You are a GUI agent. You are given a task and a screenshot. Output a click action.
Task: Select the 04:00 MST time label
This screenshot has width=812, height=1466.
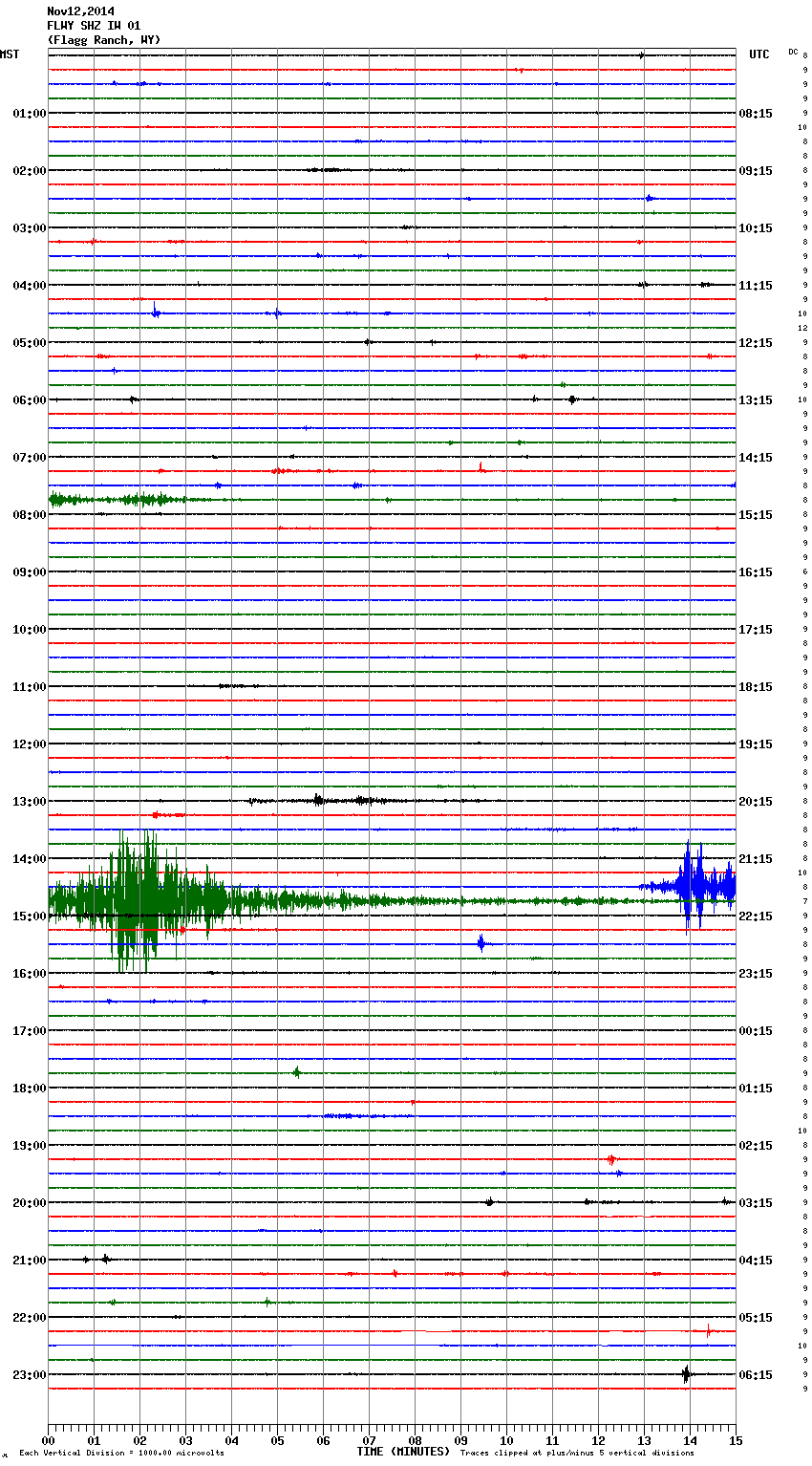pos(29,286)
